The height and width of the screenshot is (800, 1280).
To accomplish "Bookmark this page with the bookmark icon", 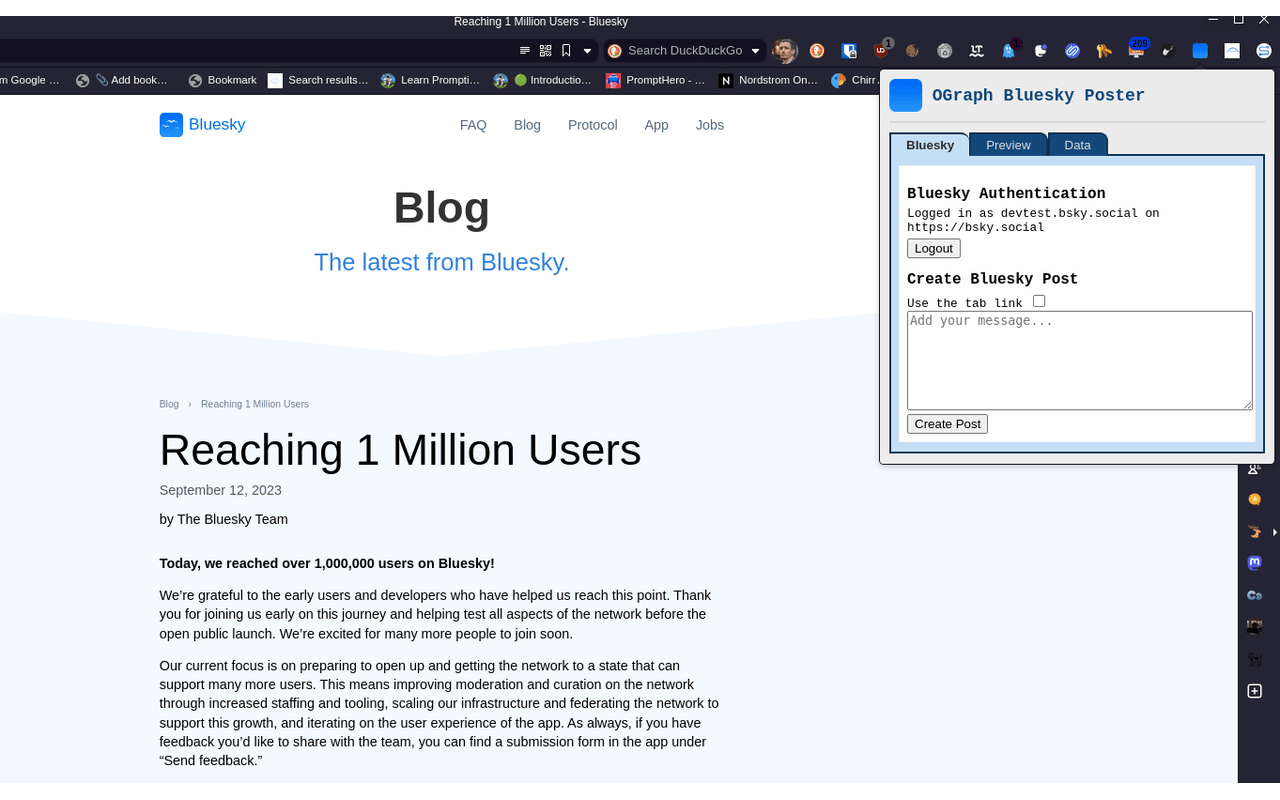I will [566, 51].
